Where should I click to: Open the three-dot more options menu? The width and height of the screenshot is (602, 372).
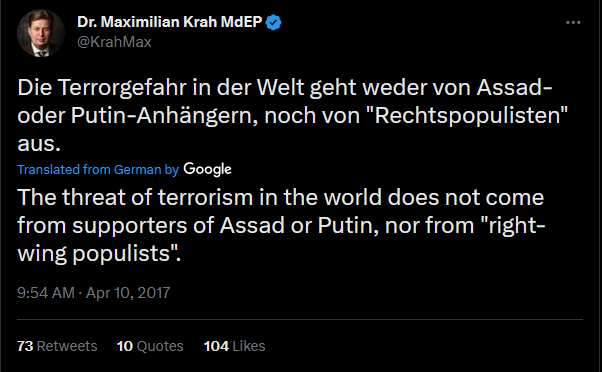(573, 23)
